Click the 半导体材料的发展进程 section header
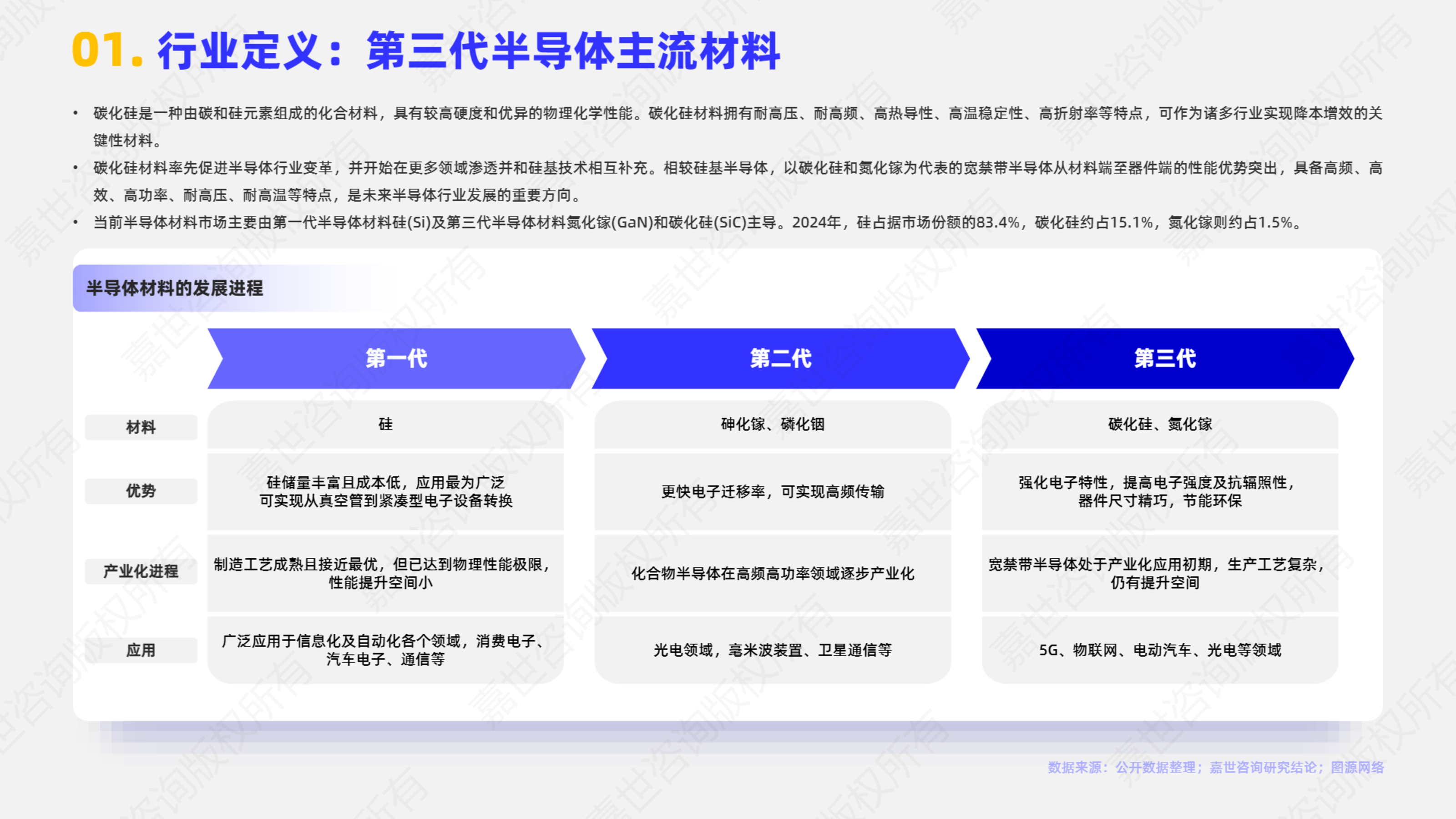 click(175, 288)
